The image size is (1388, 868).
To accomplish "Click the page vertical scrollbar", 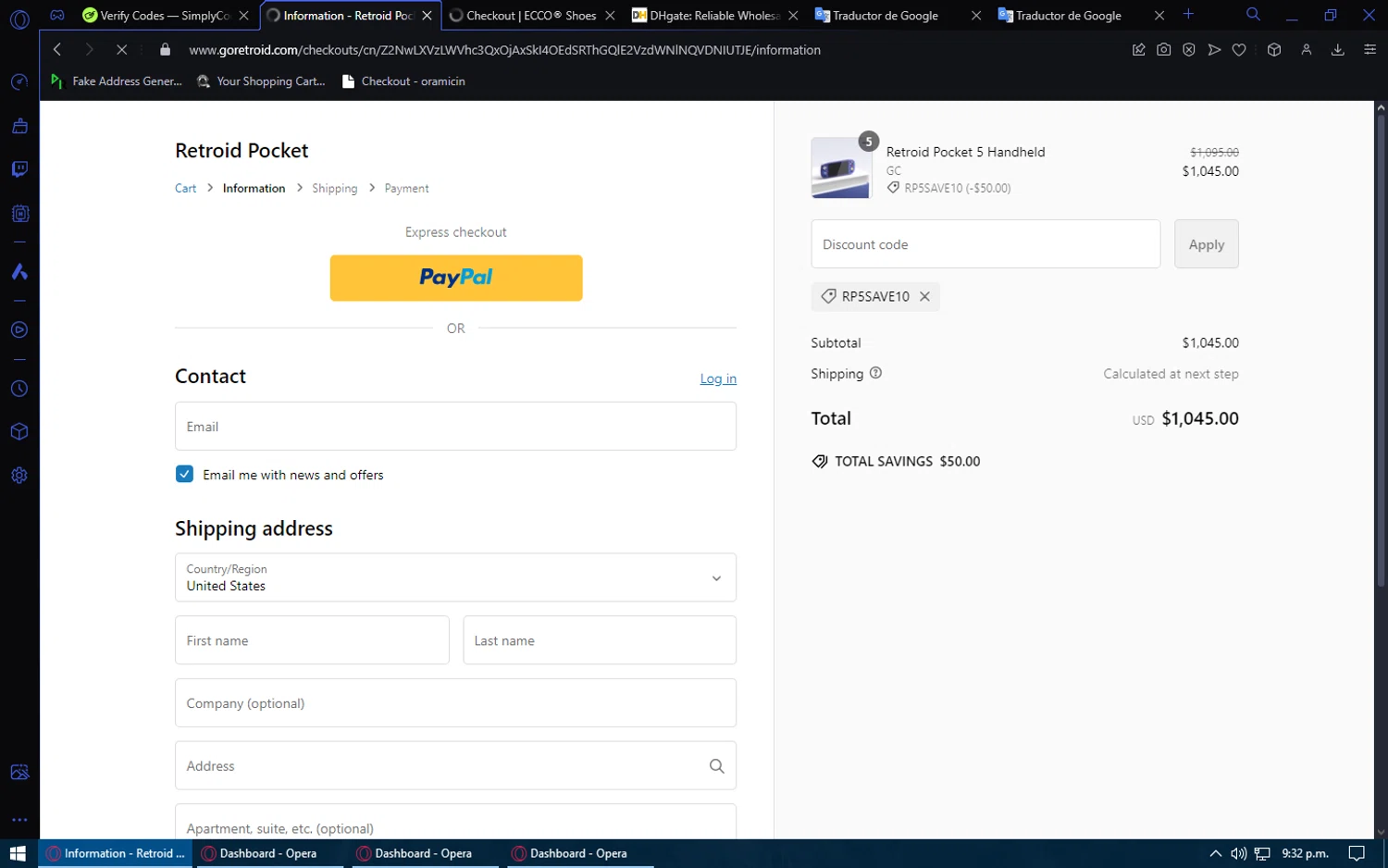I will point(1381,352).
